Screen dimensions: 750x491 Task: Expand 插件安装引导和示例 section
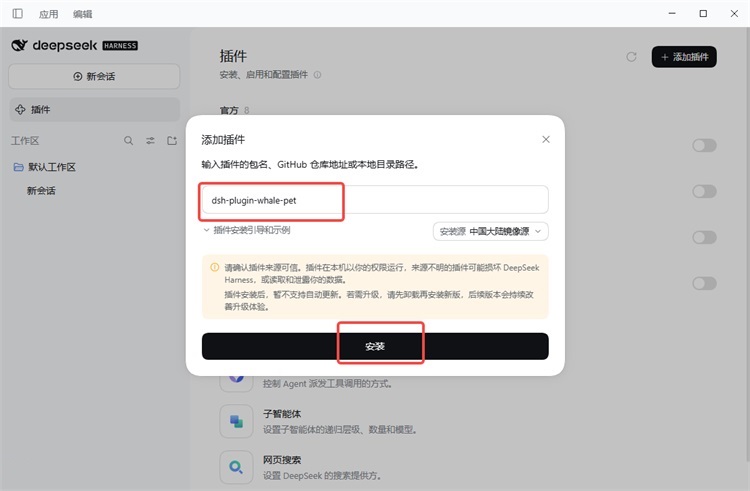(247, 230)
